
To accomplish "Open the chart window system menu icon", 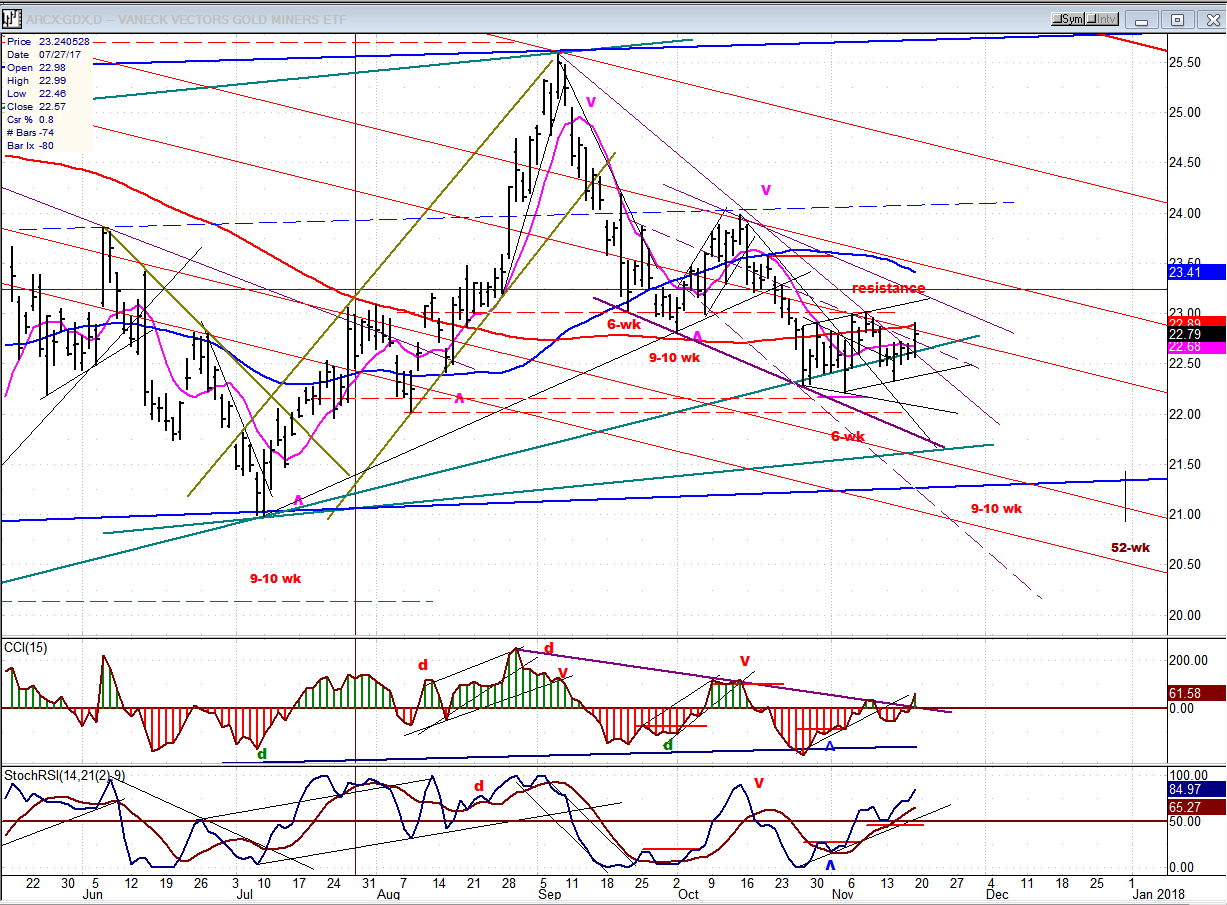I will point(12,18).
